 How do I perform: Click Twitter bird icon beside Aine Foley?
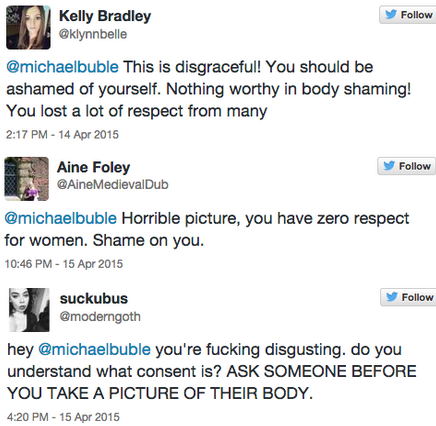click(389, 166)
